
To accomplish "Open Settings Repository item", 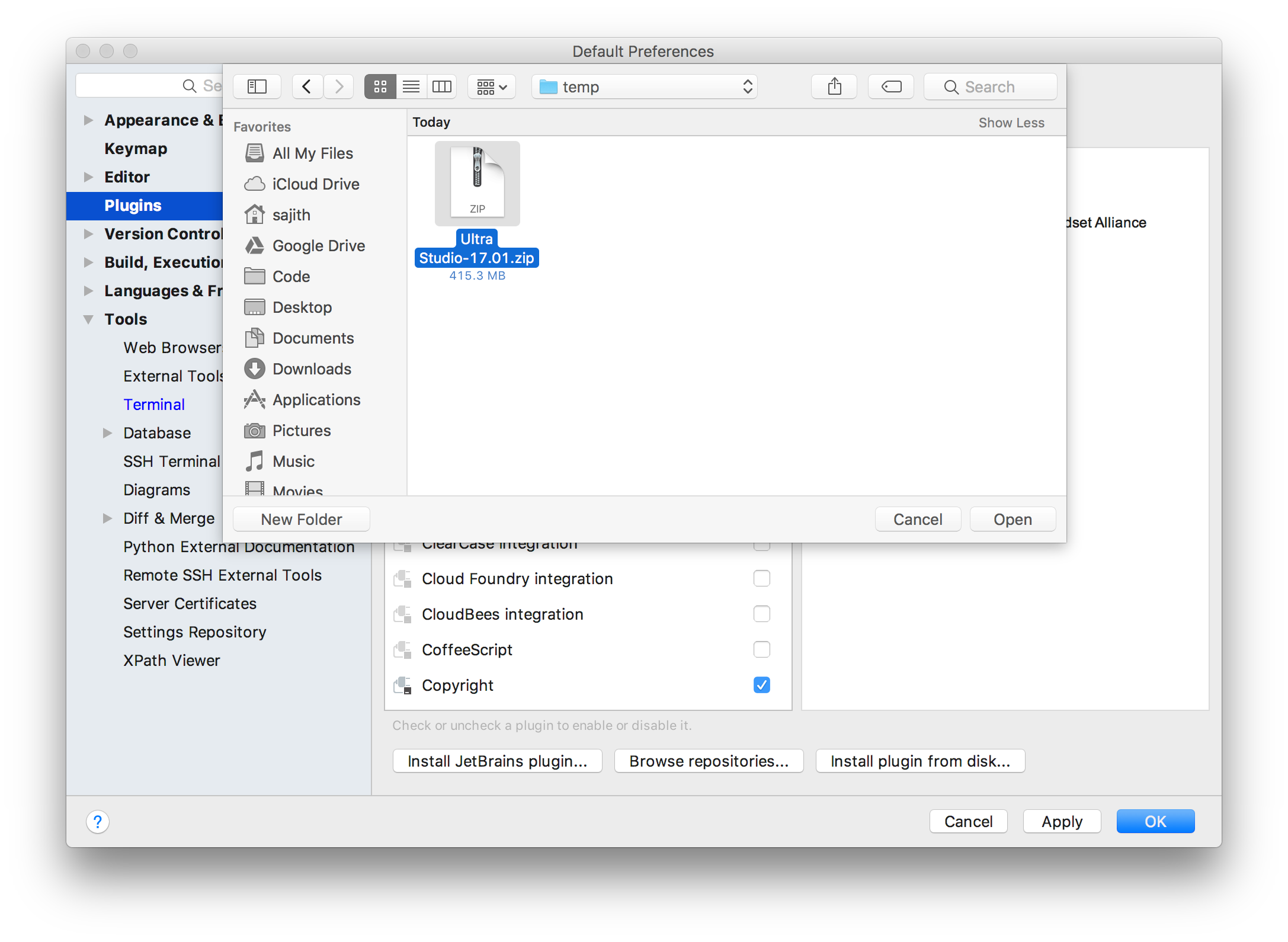I will click(x=195, y=632).
